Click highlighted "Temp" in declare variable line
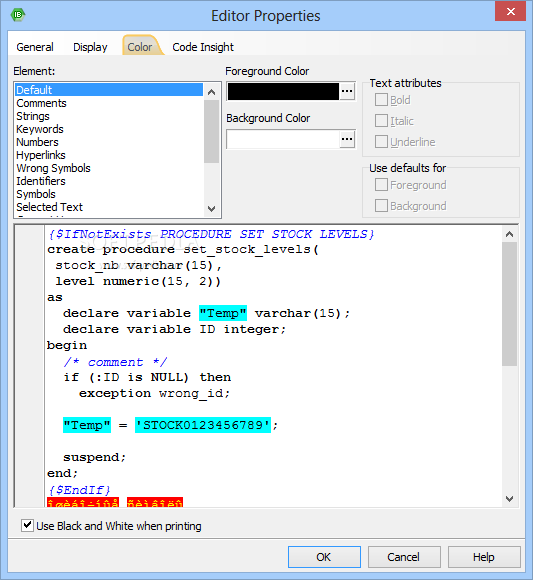The image size is (533, 580). (223, 313)
